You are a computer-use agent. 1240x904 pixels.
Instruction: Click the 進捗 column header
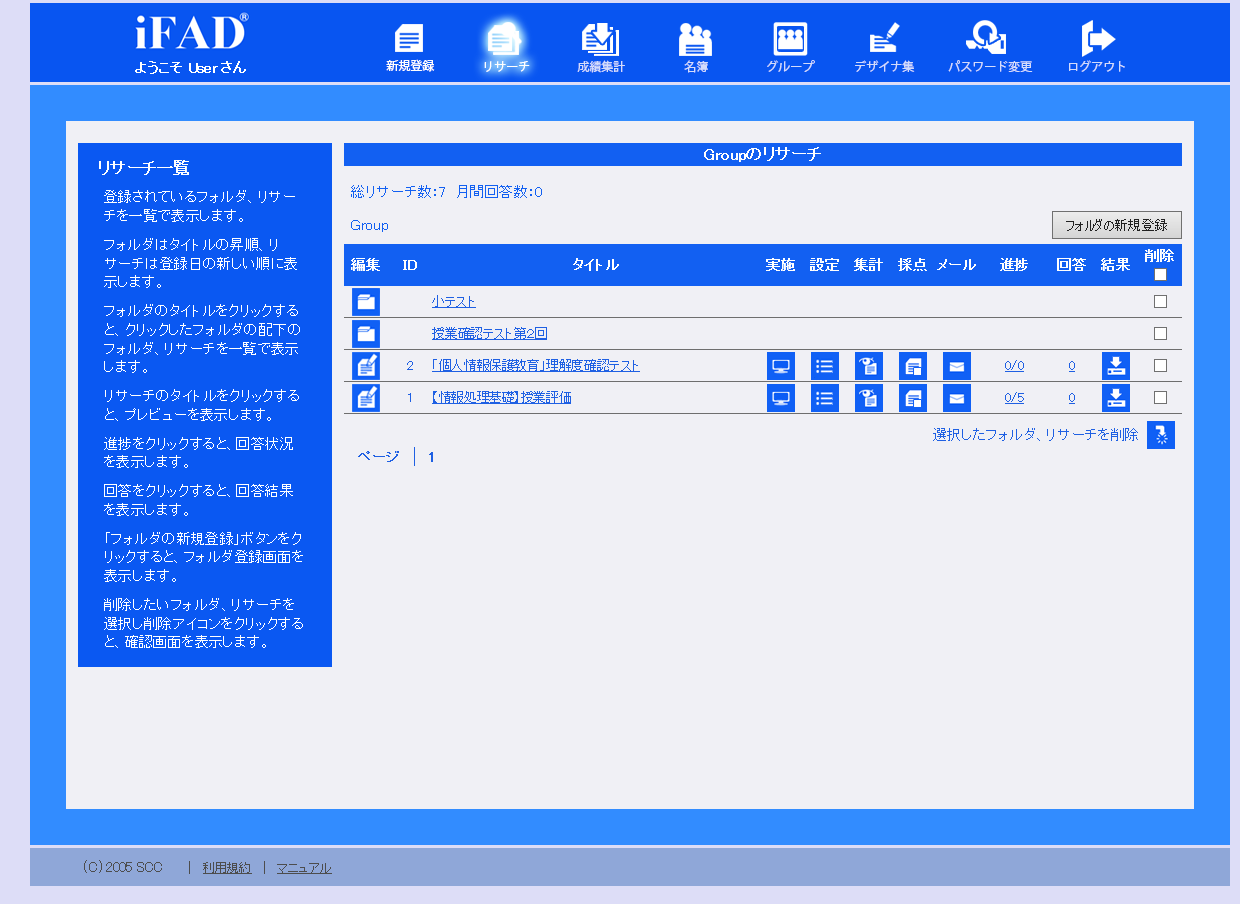[x=1014, y=265]
